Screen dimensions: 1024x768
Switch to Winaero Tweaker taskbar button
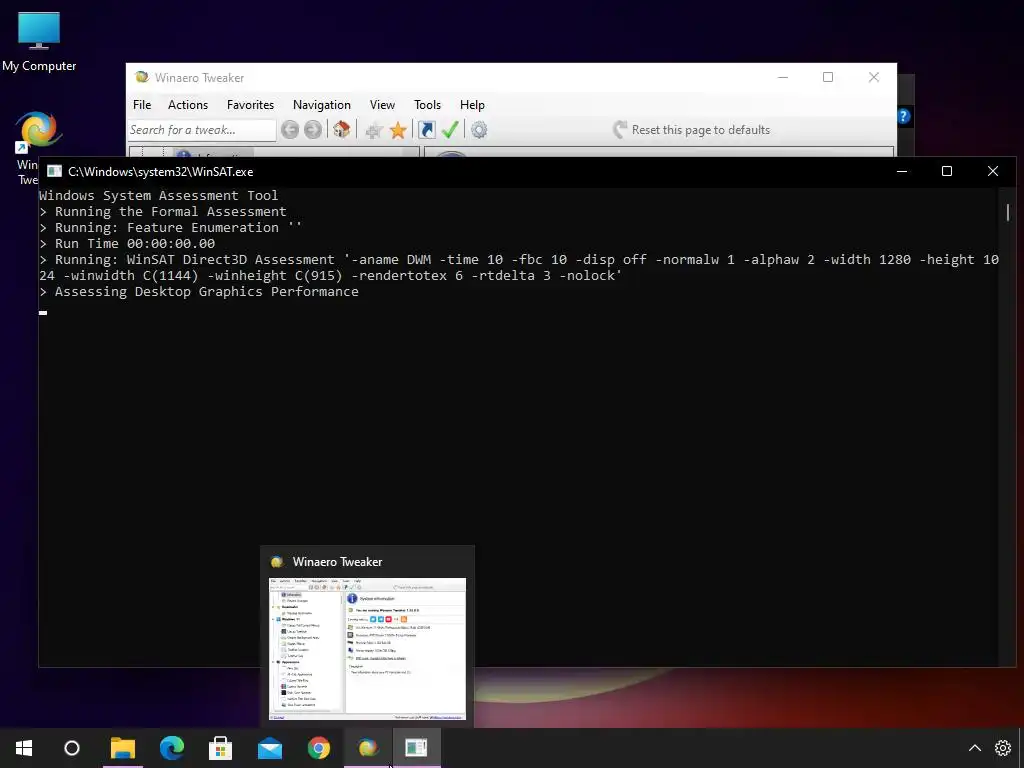[368, 748]
